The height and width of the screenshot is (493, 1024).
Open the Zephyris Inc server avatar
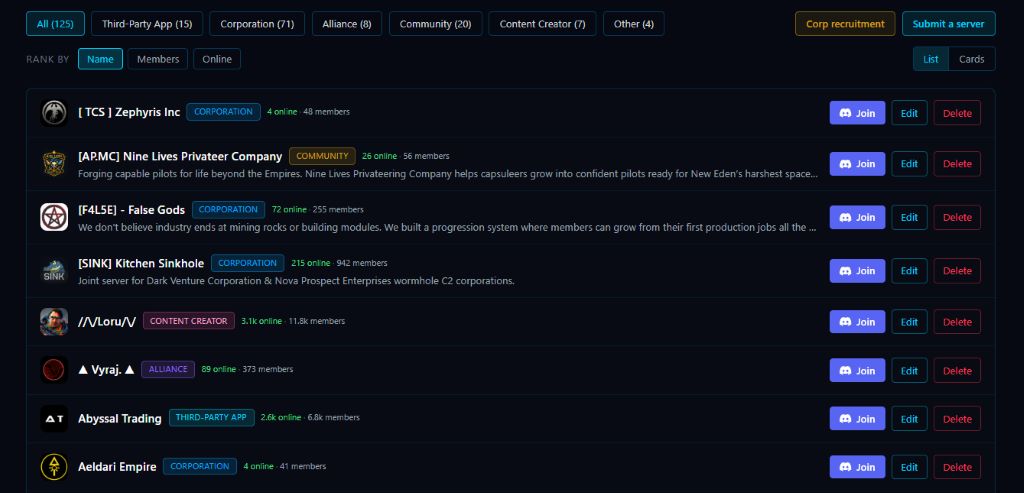coord(54,113)
